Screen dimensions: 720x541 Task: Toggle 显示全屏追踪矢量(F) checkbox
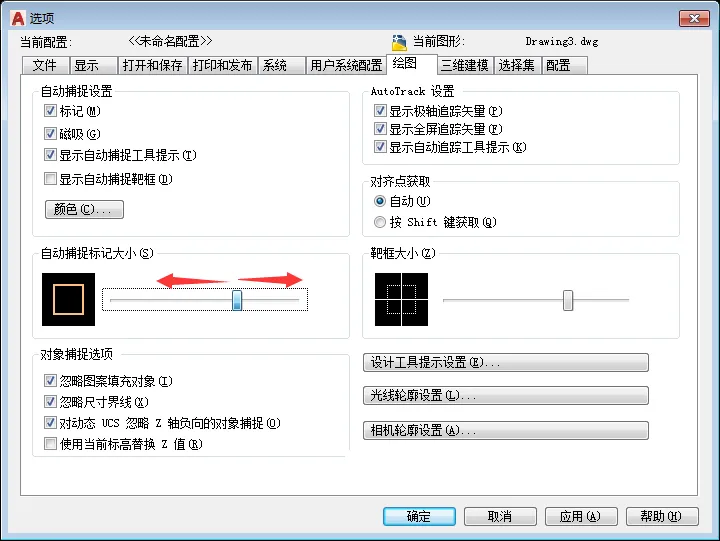(x=380, y=129)
